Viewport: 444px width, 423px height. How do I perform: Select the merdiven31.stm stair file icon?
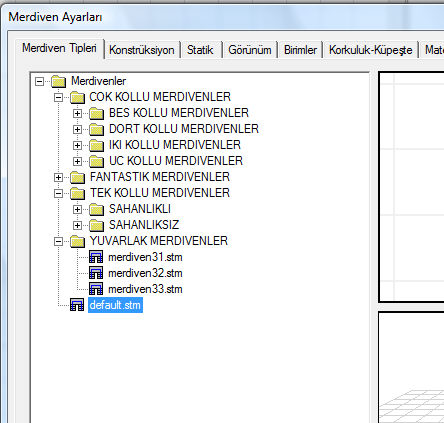point(96,257)
